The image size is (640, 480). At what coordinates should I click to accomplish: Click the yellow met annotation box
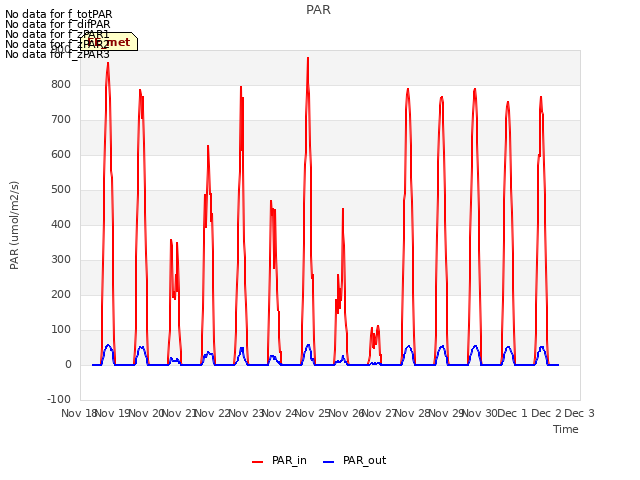pos(109,42)
